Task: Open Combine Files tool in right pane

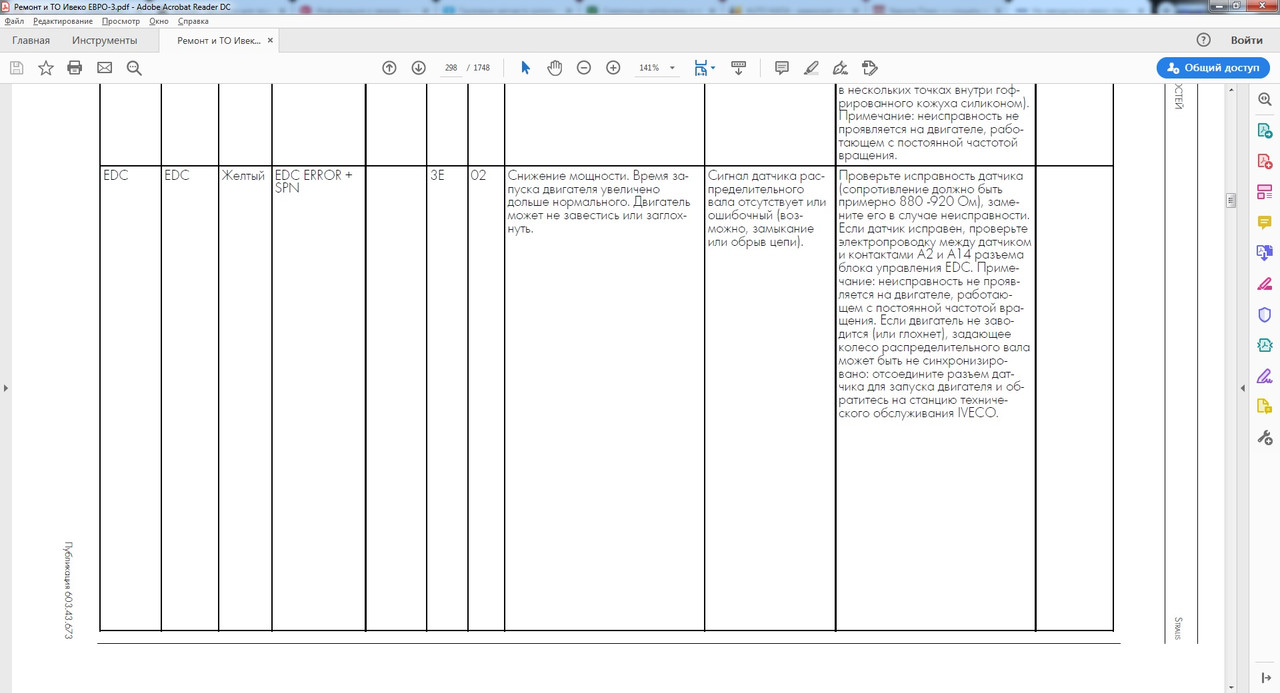Action: pyautogui.click(x=1264, y=253)
